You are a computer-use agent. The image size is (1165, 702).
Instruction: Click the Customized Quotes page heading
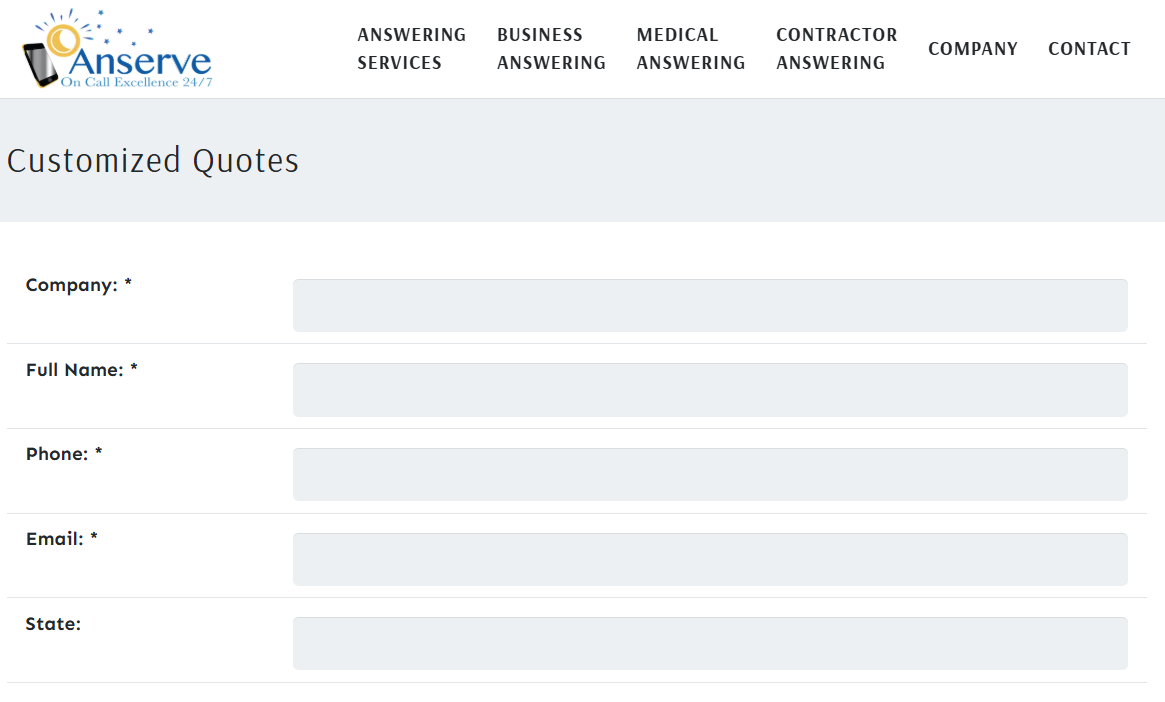tap(153, 161)
